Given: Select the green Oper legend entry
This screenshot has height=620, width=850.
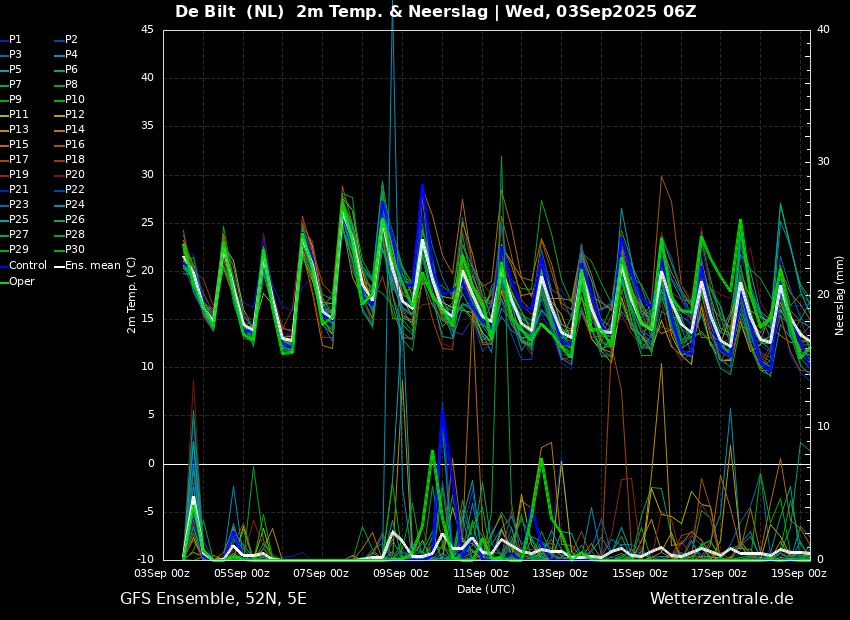Looking at the screenshot, I should pyautogui.click(x=22, y=281).
